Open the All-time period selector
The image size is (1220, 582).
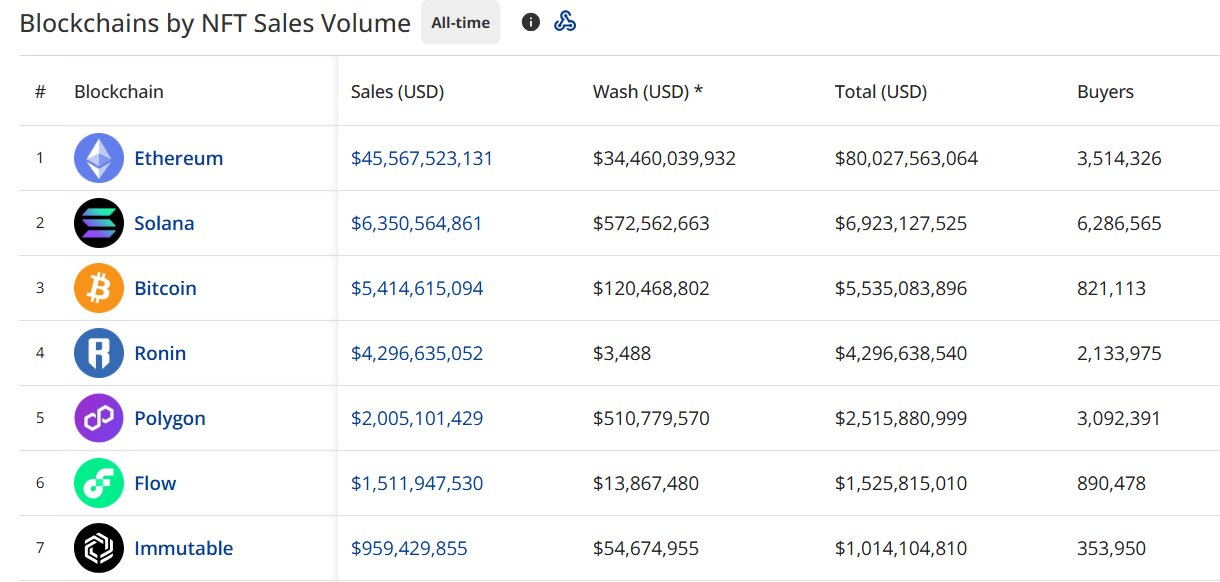click(x=460, y=22)
